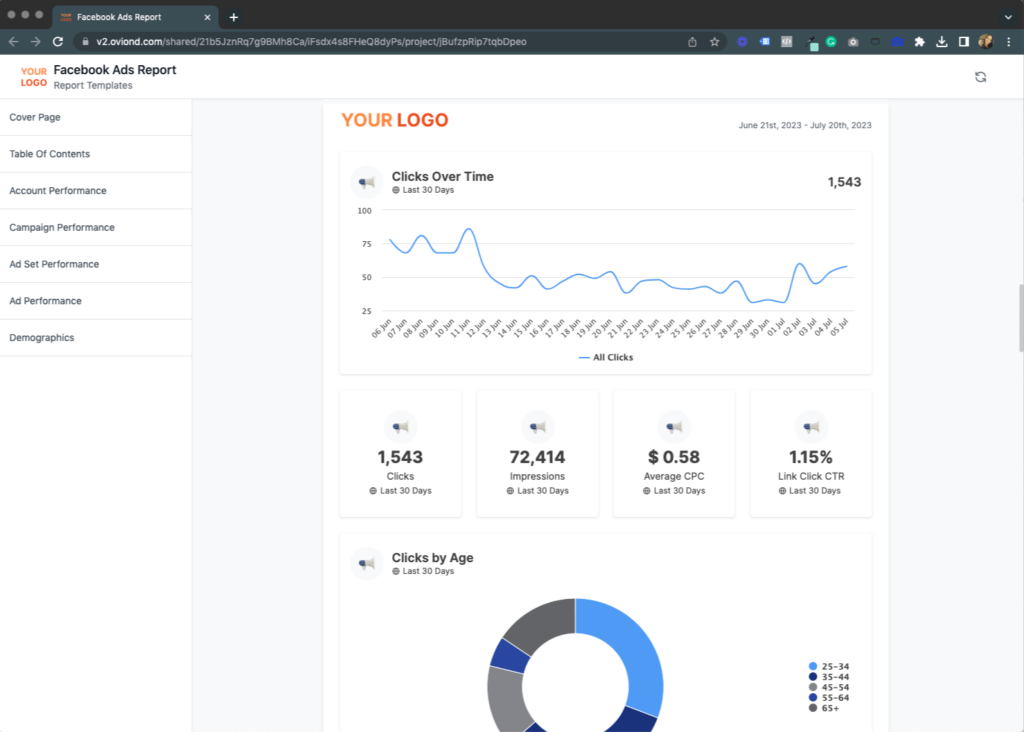Go to Table Of Contents

(96, 154)
